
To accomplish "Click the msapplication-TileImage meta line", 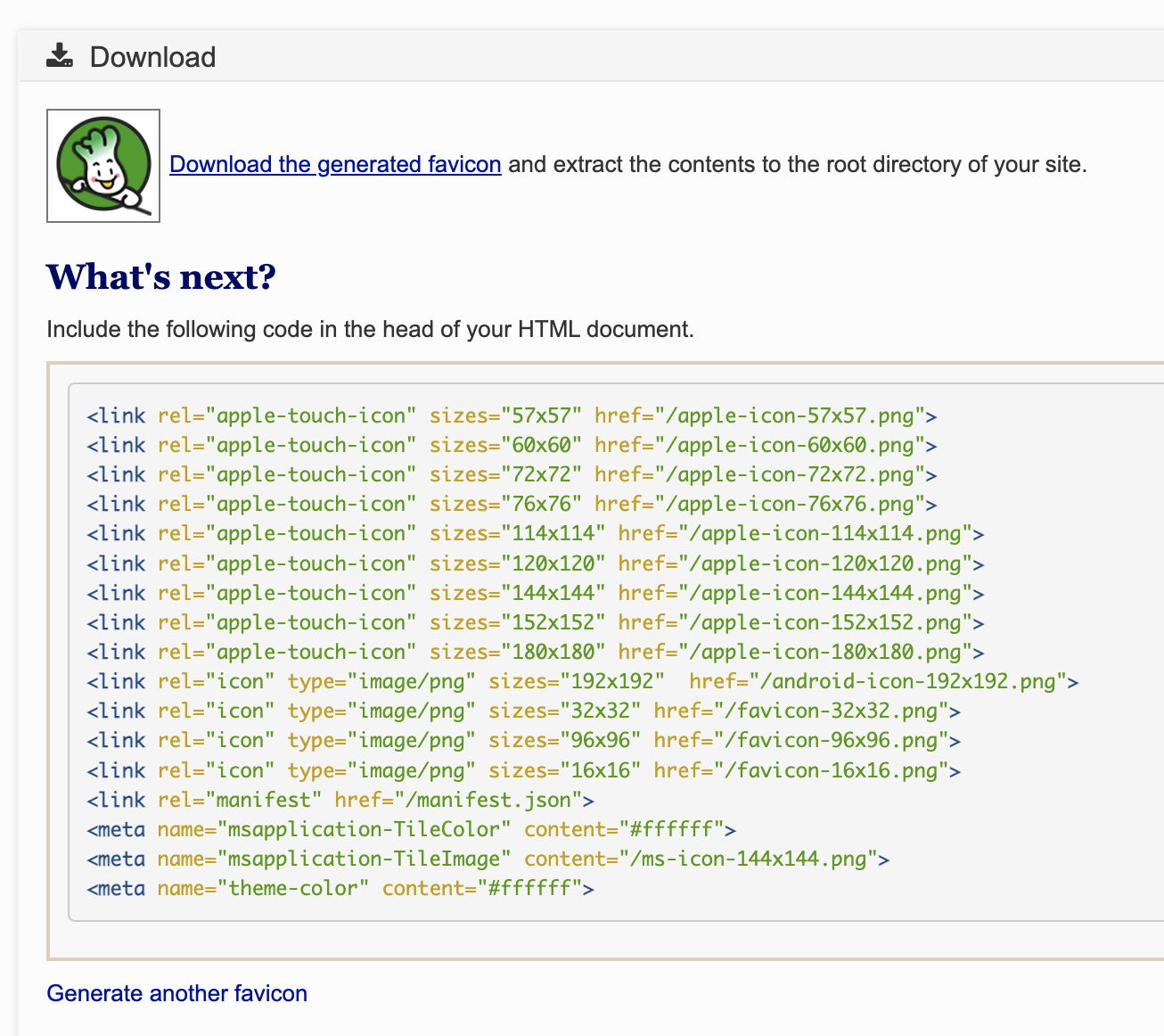I will 488,859.
